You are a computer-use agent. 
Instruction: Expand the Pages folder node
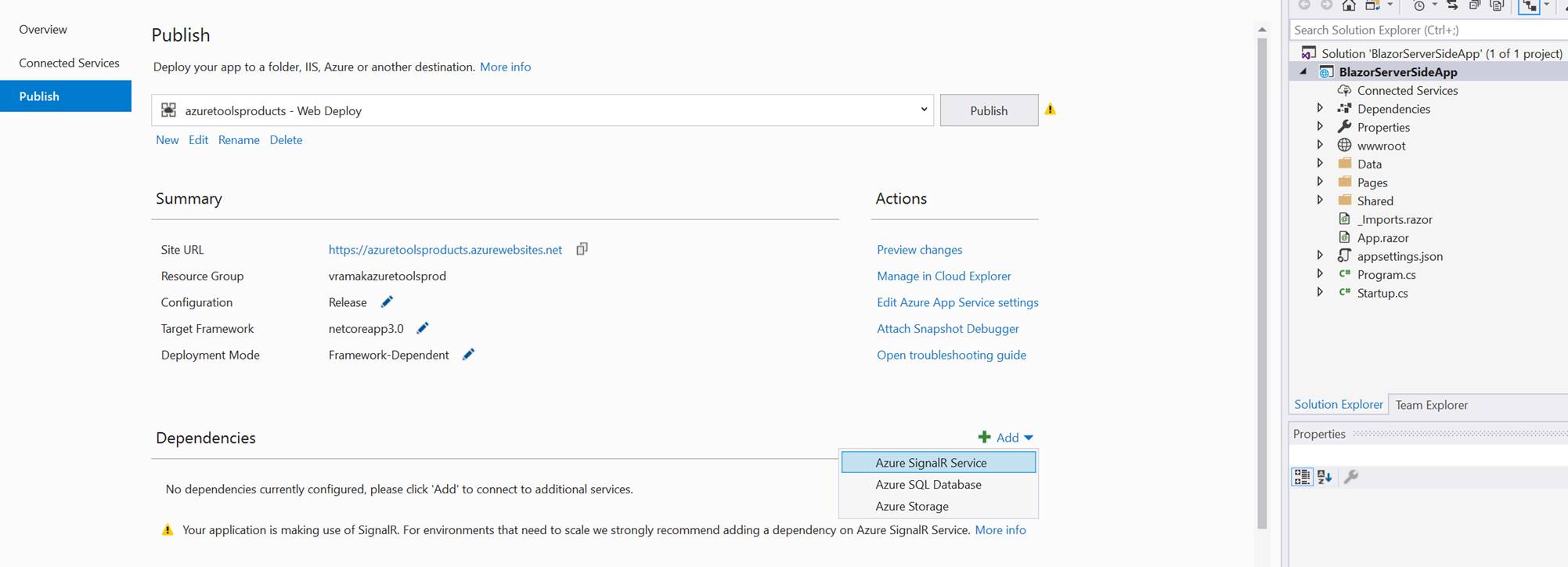tap(1320, 182)
